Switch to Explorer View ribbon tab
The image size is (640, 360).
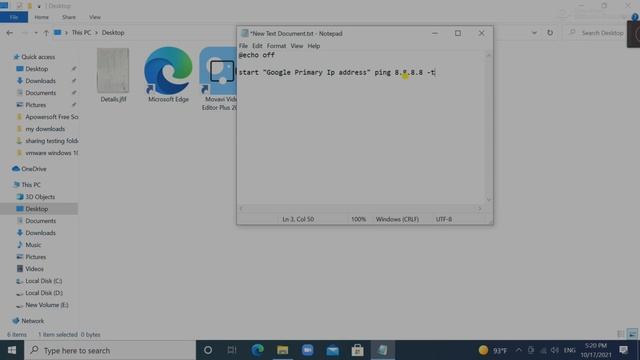coord(95,17)
